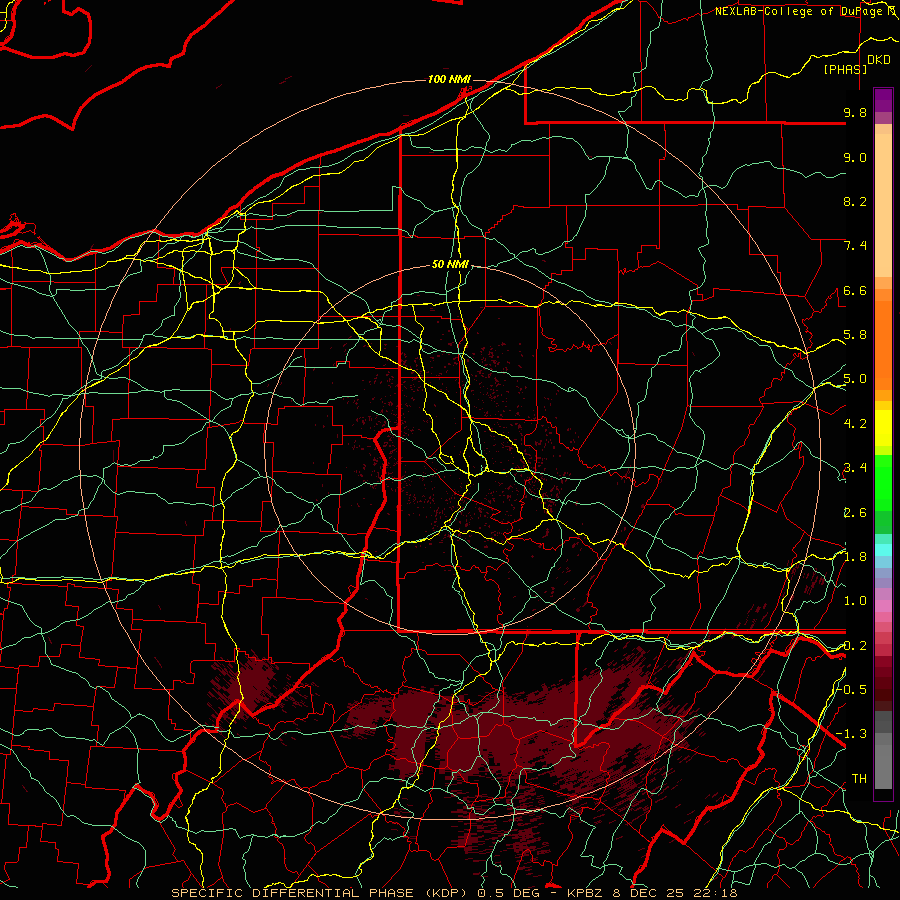Click the 9.0 scale value
This screenshot has height=900, width=900.
point(855,158)
